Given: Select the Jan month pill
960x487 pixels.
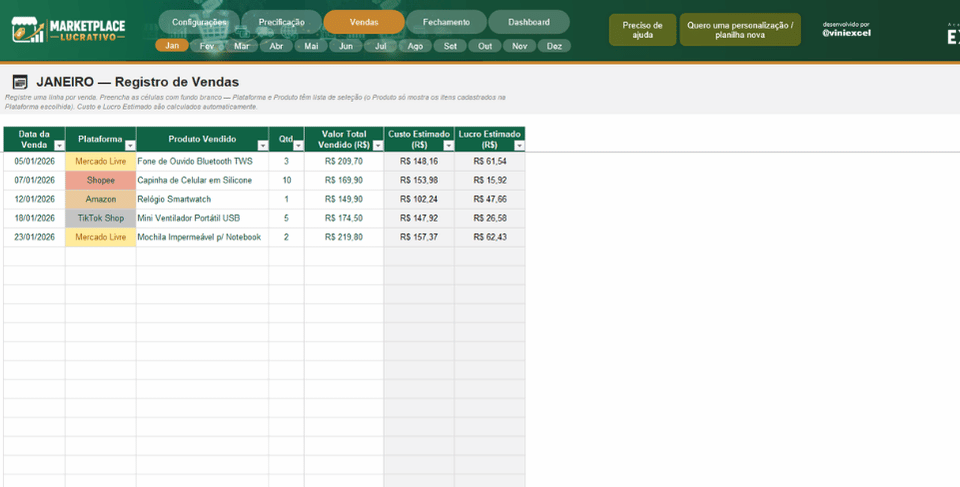Looking at the screenshot, I should [x=172, y=46].
